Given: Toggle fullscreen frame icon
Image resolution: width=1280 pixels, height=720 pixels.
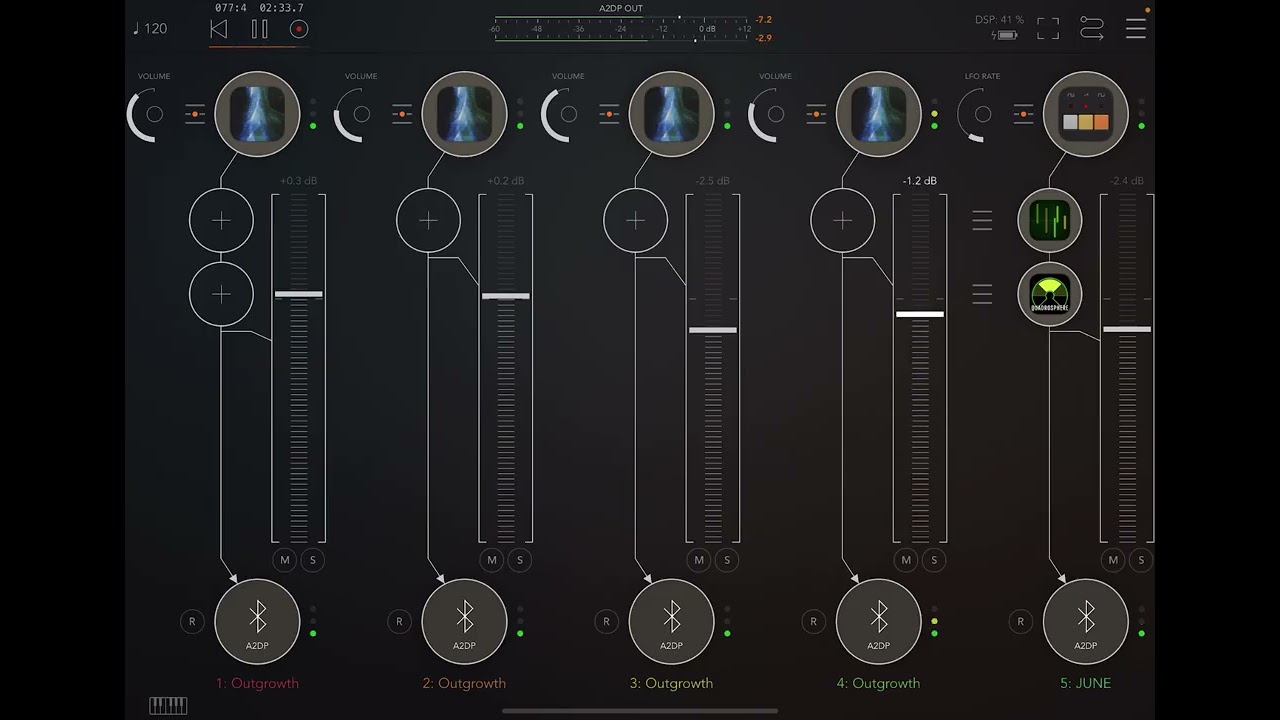Looking at the screenshot, I should pyautogui.click(x=1047, y=29).
